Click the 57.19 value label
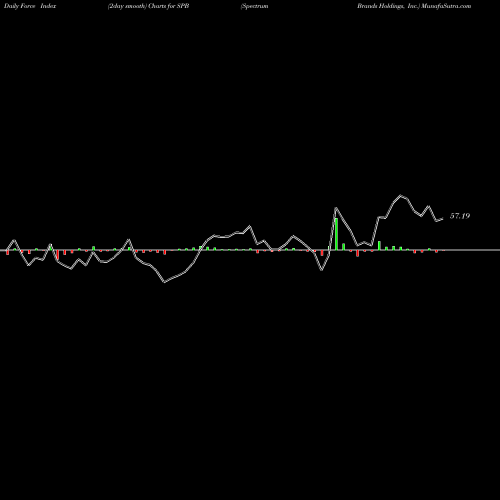Viewport: 500px width, 500px height. pyautogui.click(x=460, y=216)
